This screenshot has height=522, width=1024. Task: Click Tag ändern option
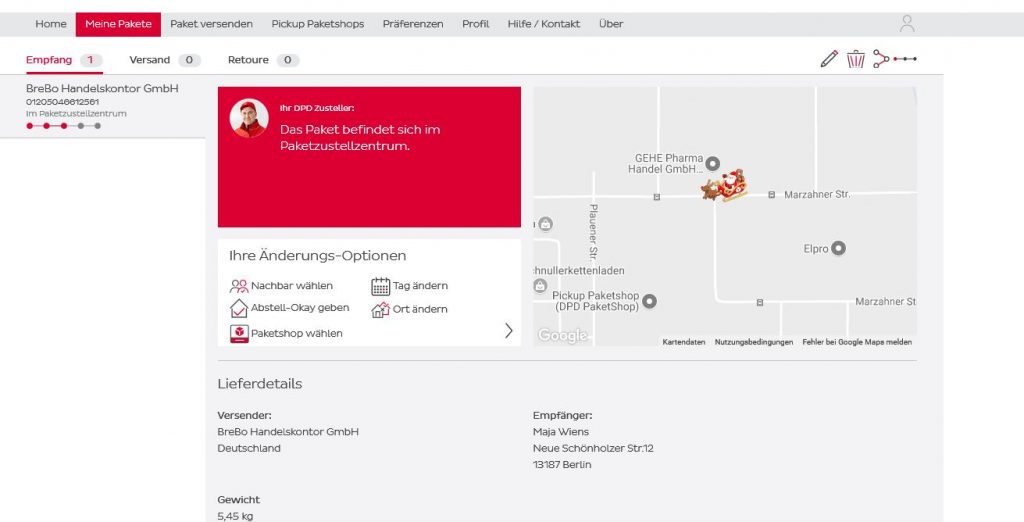[409, 286]
